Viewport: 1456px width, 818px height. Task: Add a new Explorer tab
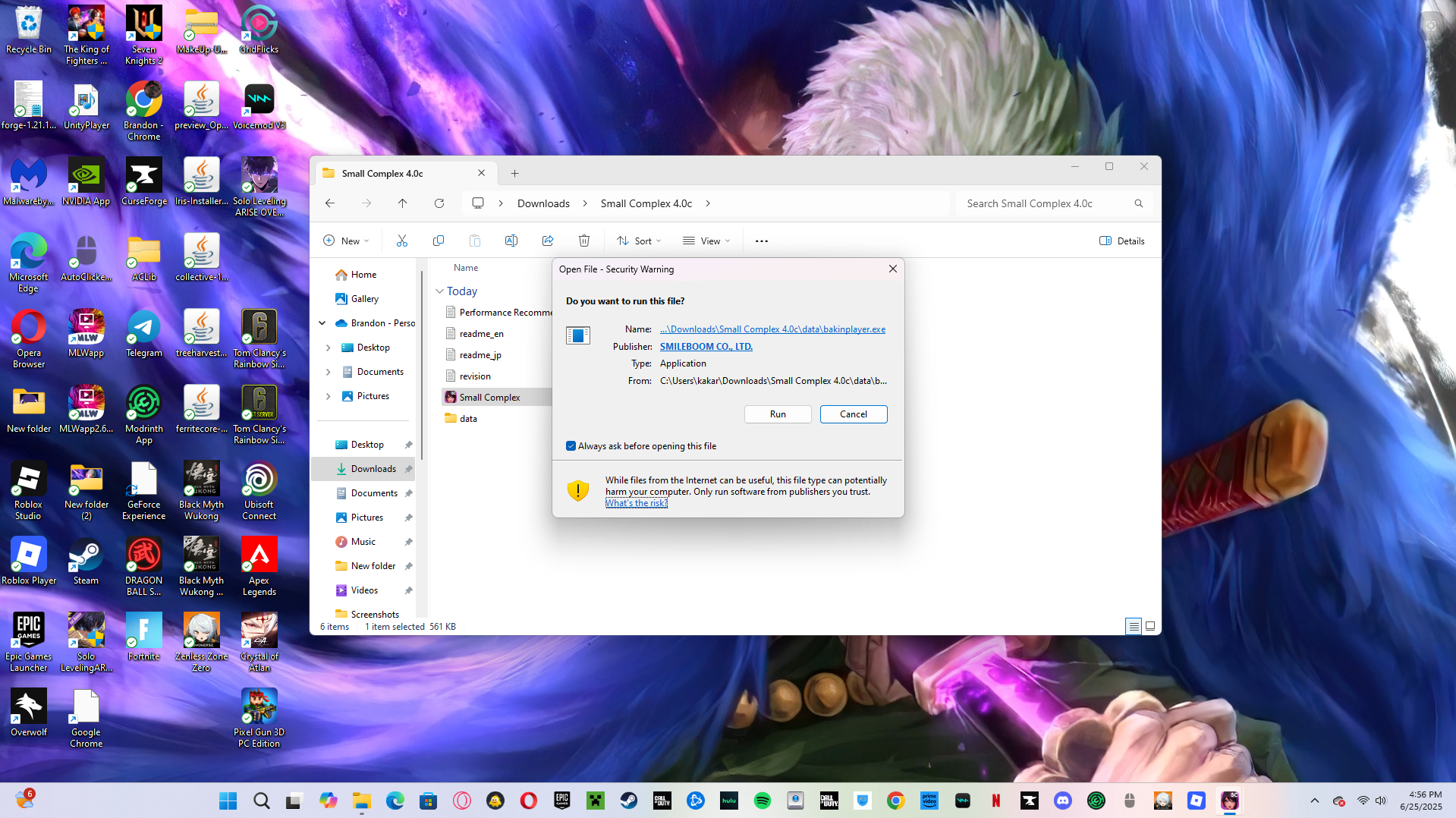point(515,174)
